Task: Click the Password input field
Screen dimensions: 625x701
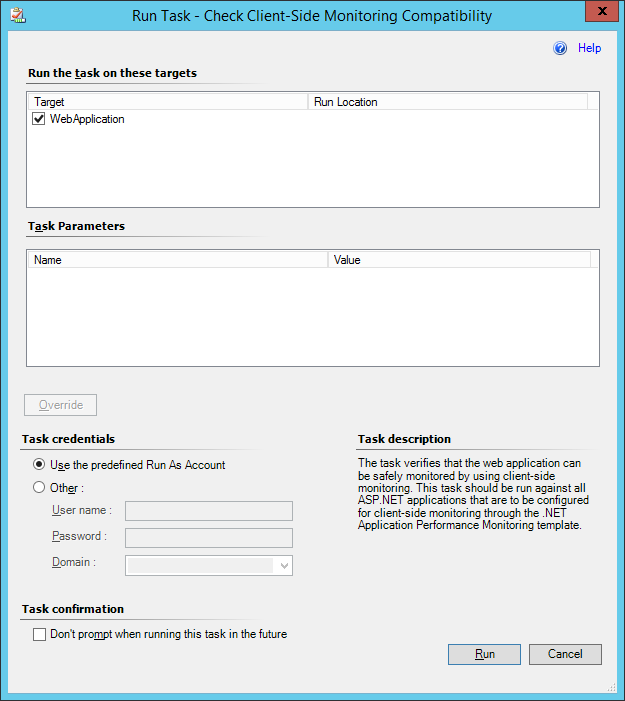Action: 208,537
